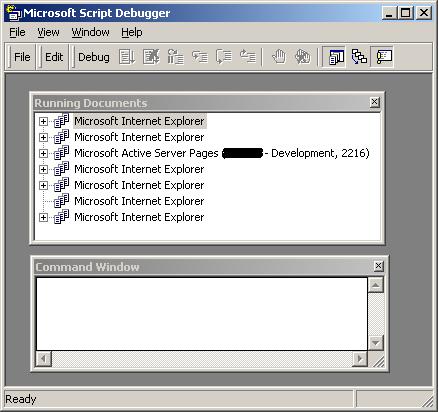Open the View menu
The height and width of the screenshot is (412, 438).
48,32
